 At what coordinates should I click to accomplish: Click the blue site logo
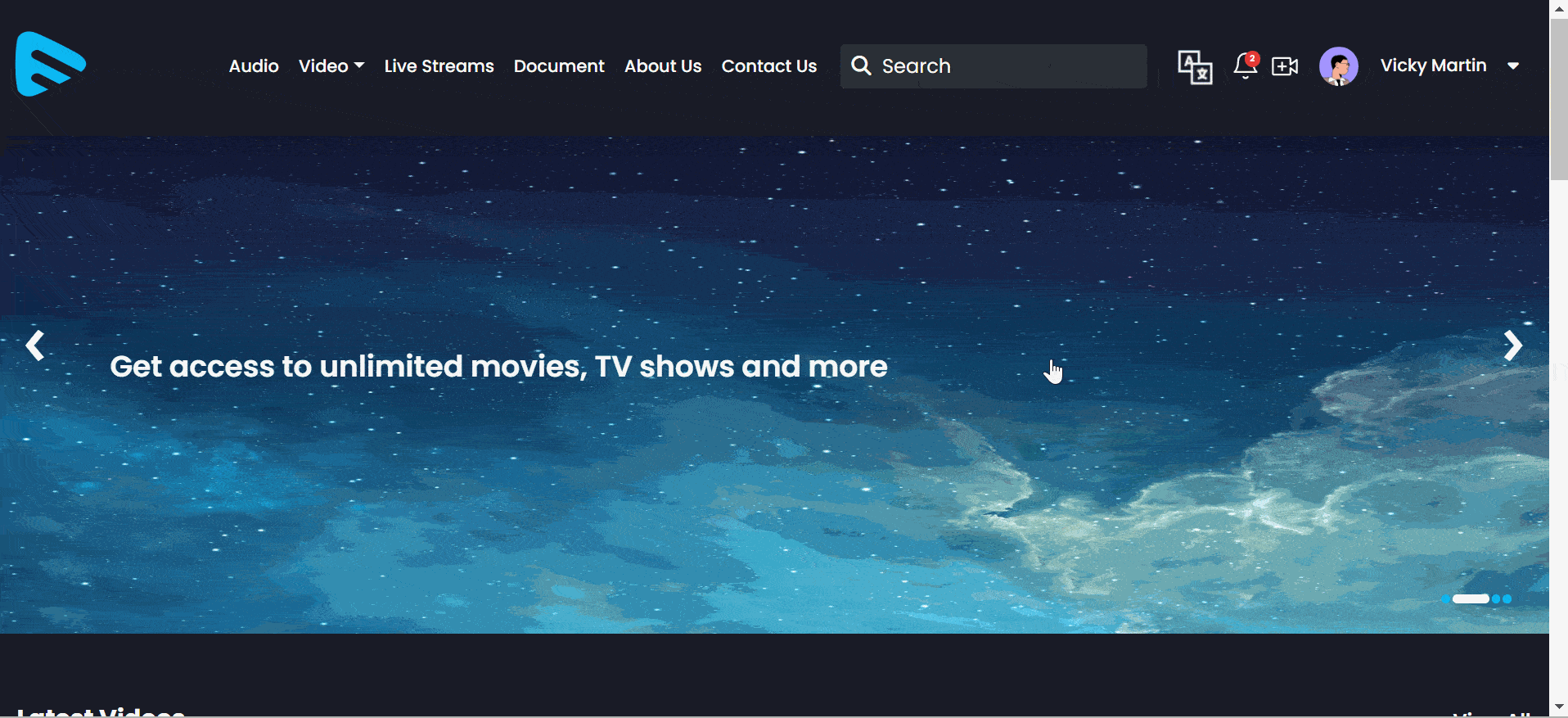pyautogui.click(x=50, y=65)
